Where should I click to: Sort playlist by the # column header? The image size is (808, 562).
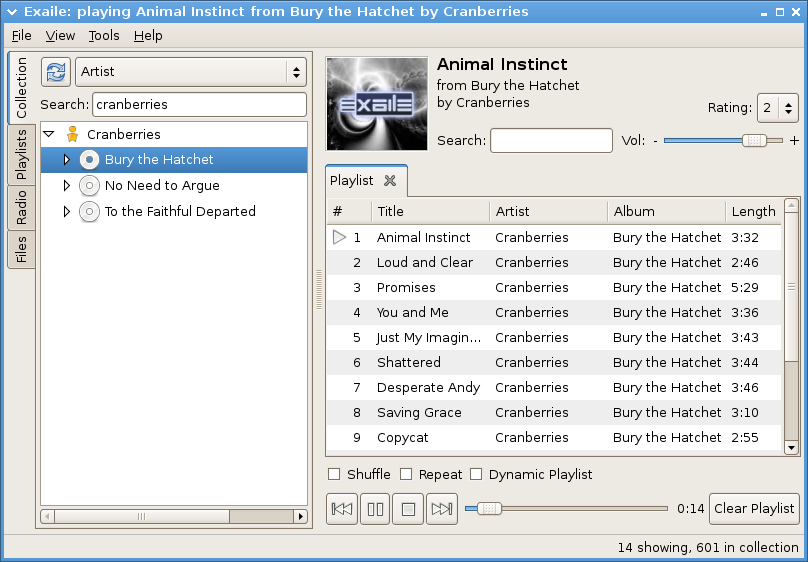349,212
